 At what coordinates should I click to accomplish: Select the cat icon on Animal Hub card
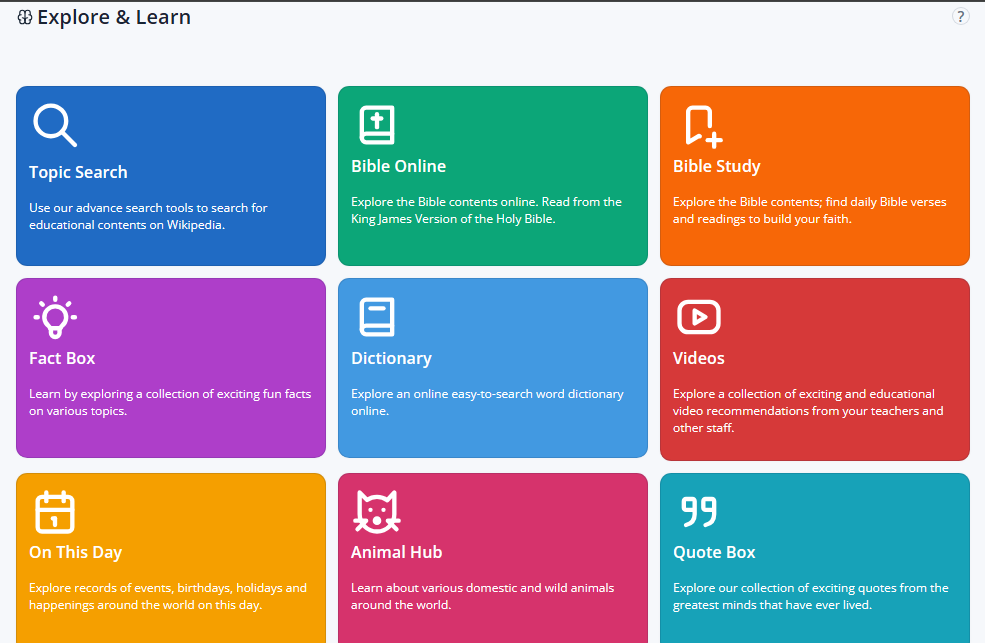[x=377, y=511]
